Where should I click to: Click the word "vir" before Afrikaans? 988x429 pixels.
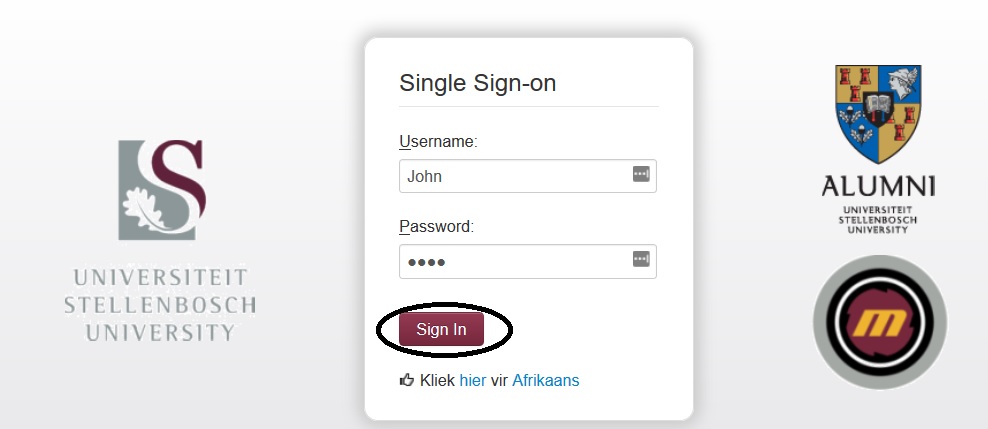[x=499, y=380]
